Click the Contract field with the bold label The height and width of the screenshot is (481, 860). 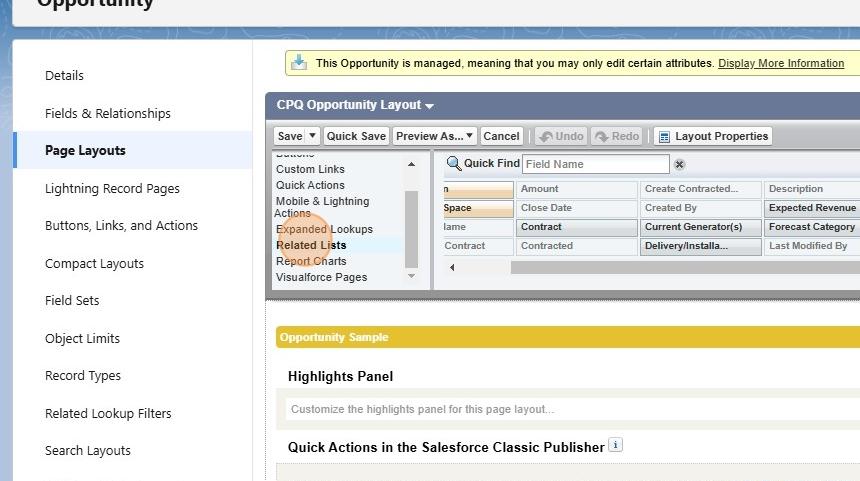coord(576,227)
